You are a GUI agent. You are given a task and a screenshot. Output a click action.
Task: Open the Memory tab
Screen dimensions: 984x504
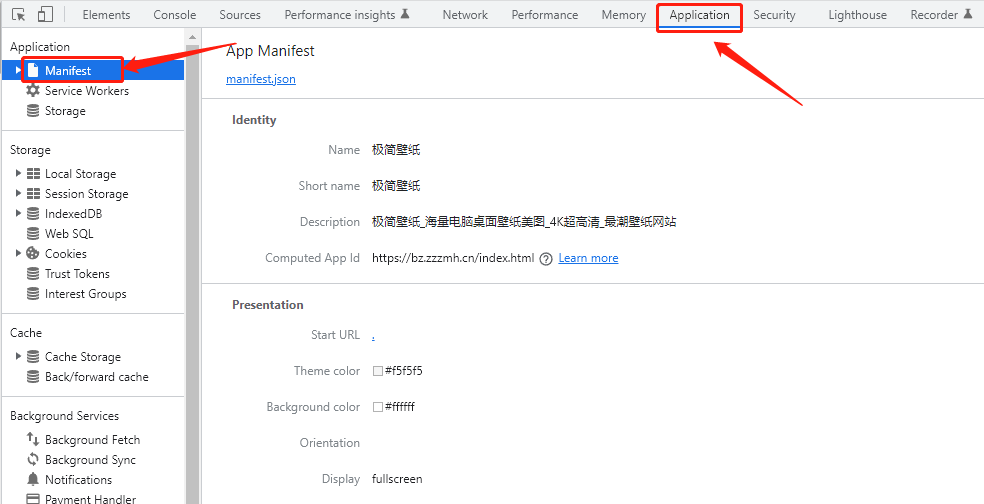(623, 15)
